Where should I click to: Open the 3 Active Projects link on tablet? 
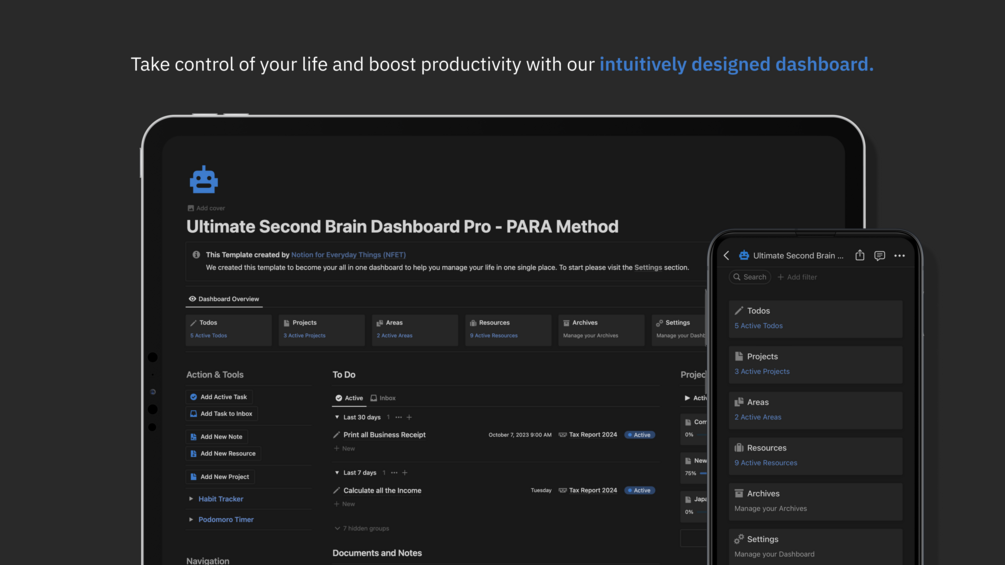click(x=304, y=336)
